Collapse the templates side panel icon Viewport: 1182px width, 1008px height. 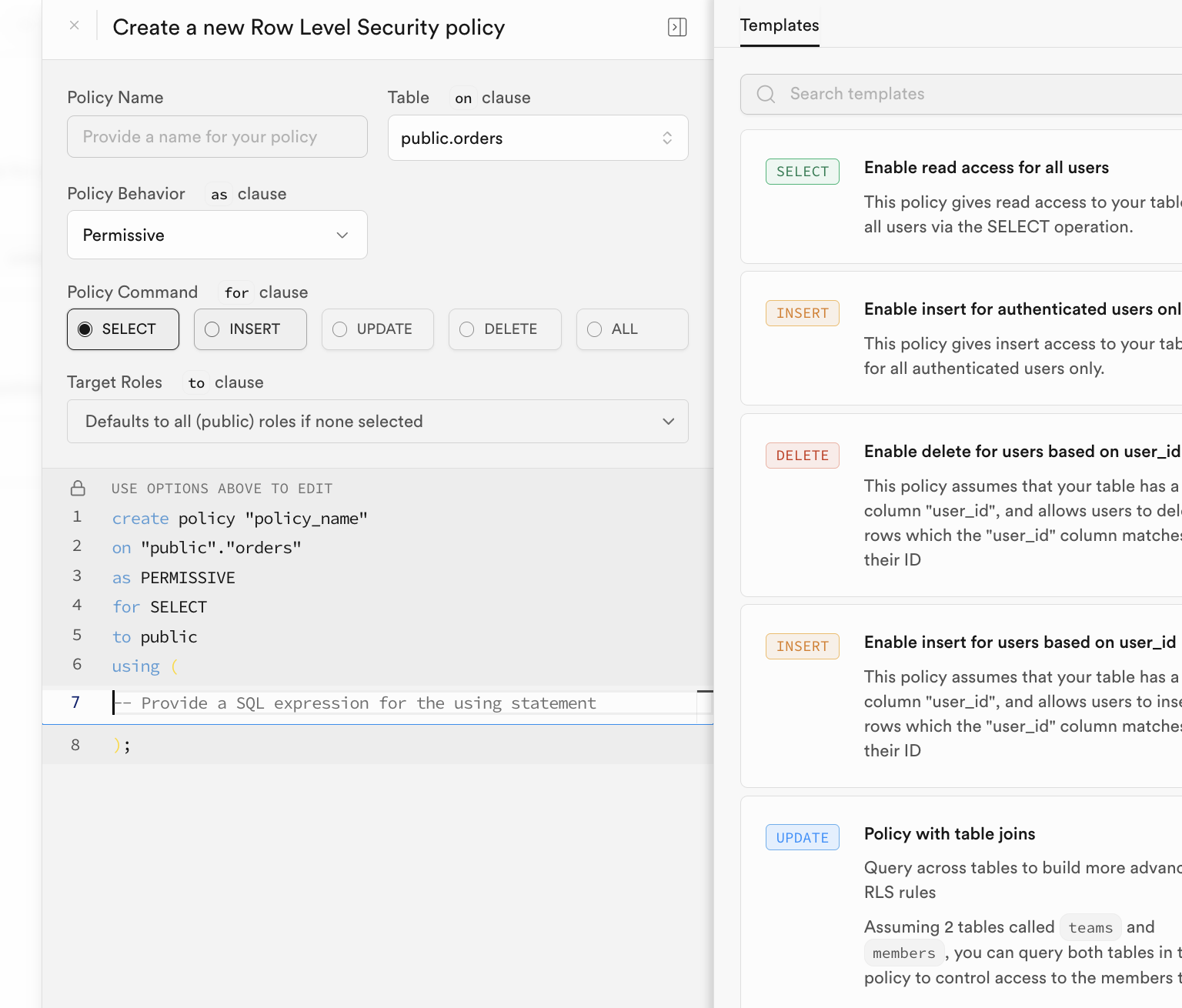676,27
